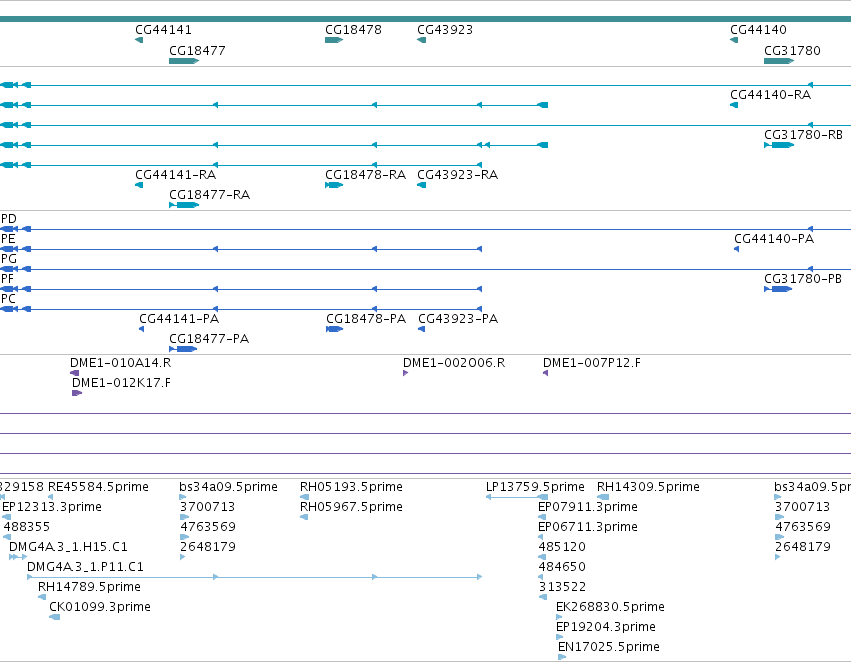The height and width of the screenshot is (662, 851).
Task: Click the RH14309.5prime EST label
Action: pyautogui.click(x=649, y=487)
